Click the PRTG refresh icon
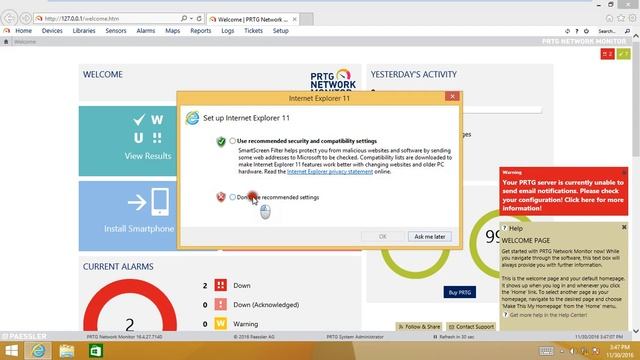 pyautogui.click(x=567, y=31)
